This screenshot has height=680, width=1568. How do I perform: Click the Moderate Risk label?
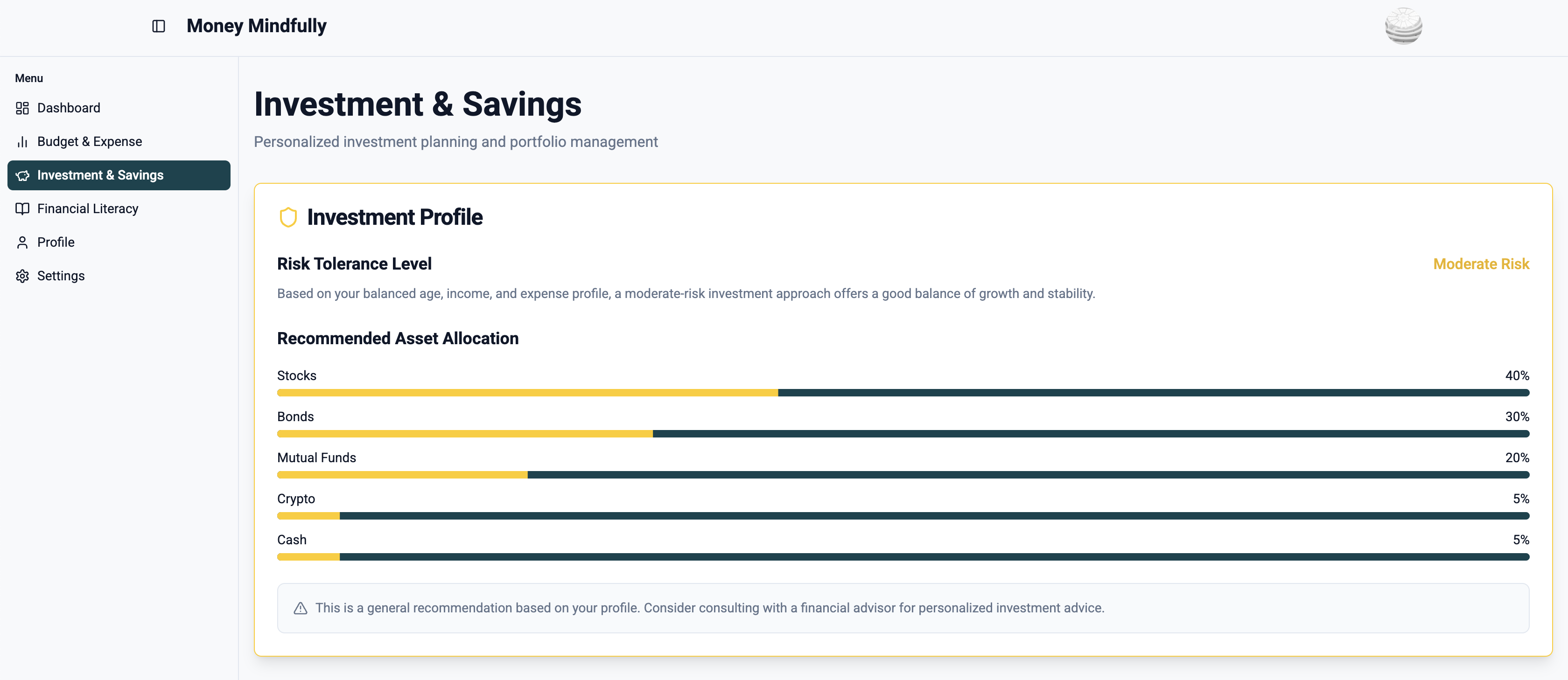1481,264
